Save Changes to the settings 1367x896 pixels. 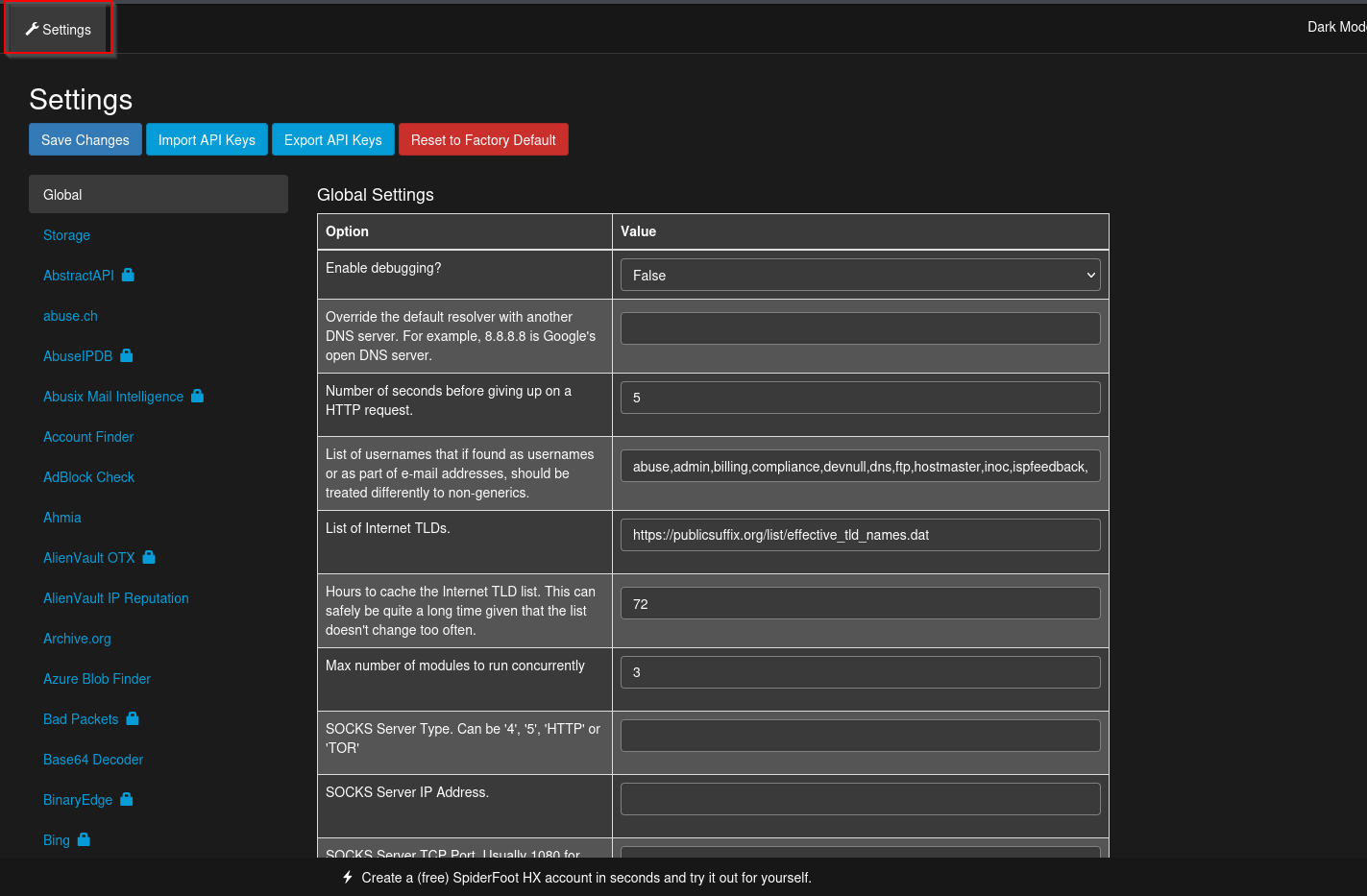[85, 139]
